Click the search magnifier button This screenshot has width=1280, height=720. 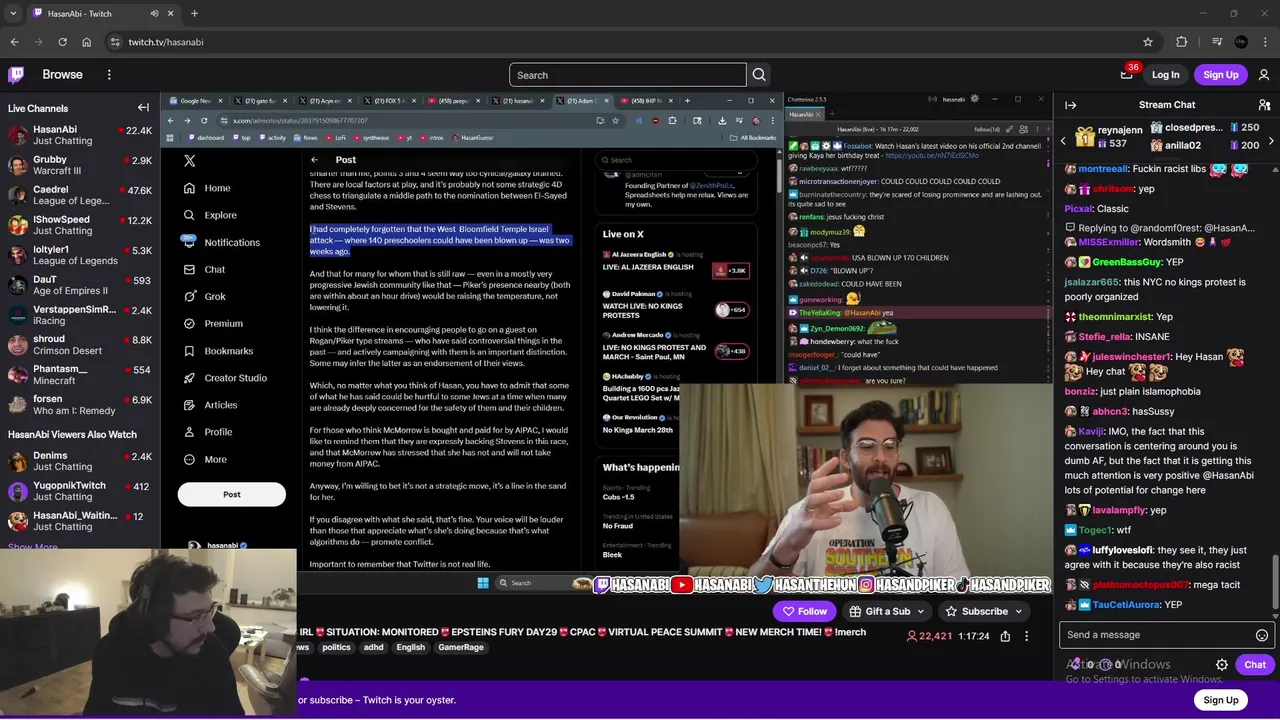tap(759, 75)
